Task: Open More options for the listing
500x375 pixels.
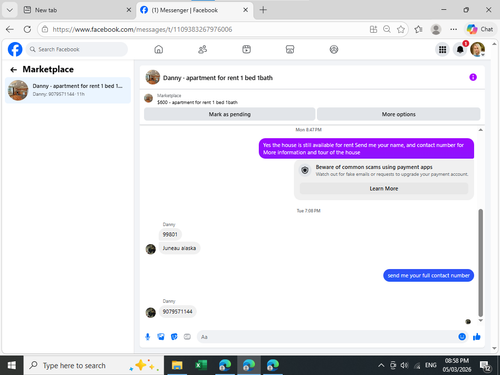Action: click(x=399, y=114)
